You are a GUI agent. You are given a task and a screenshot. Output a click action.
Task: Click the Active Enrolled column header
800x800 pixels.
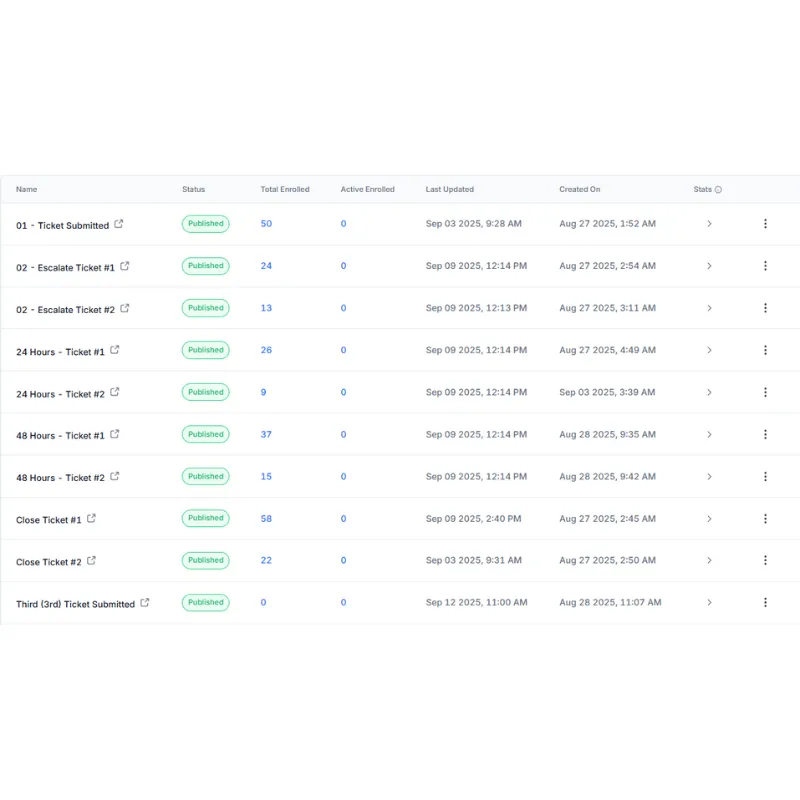[x=367, y=189]
